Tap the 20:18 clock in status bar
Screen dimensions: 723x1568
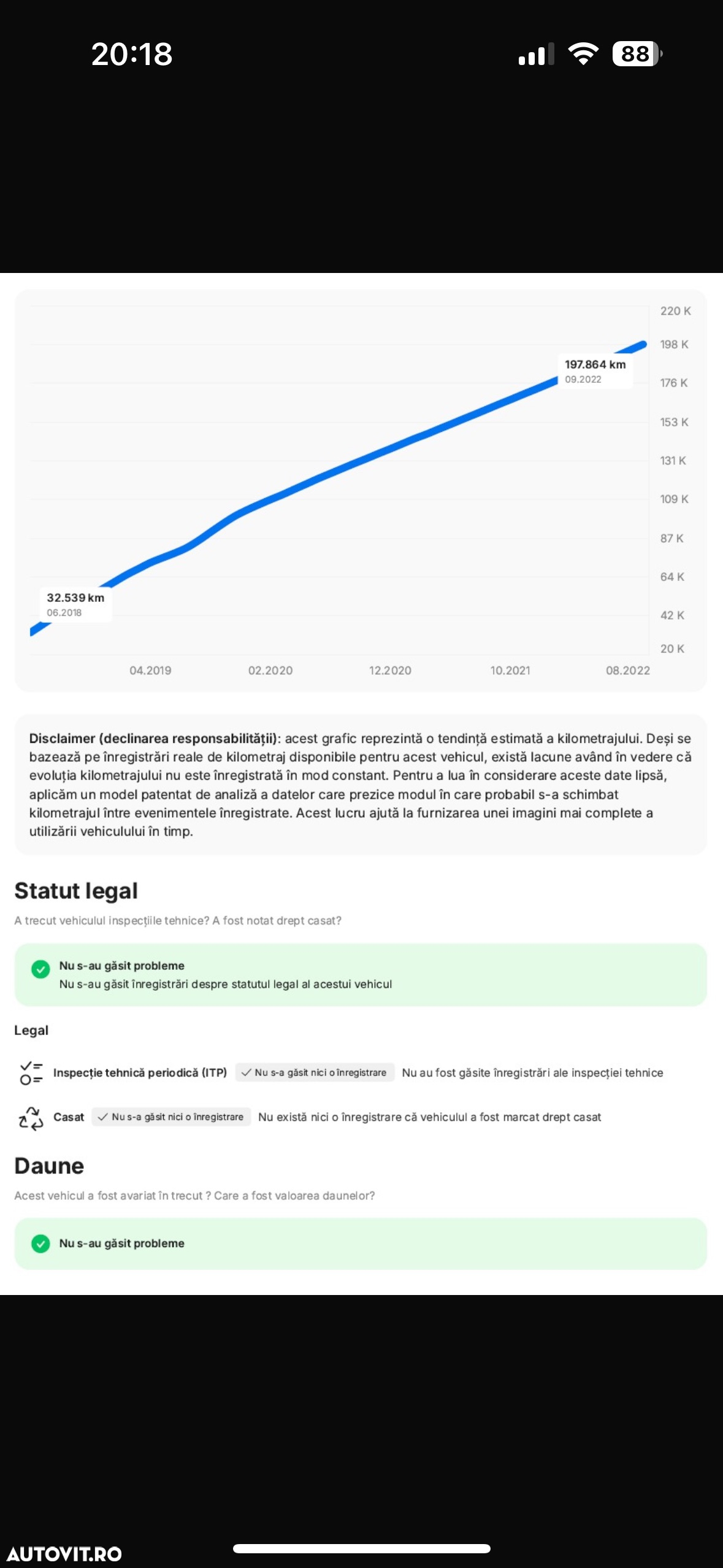(132, 54)
